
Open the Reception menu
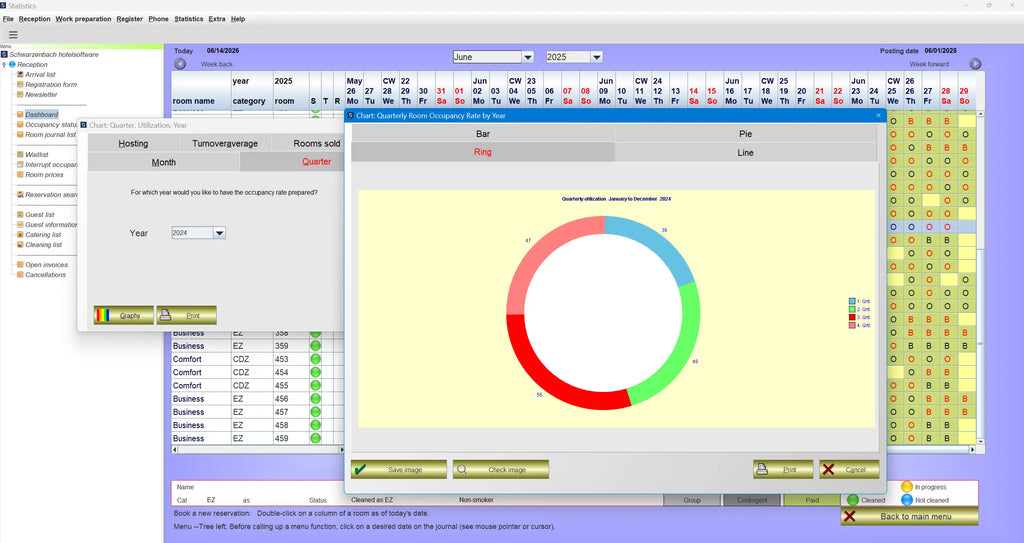pos(35,19)
